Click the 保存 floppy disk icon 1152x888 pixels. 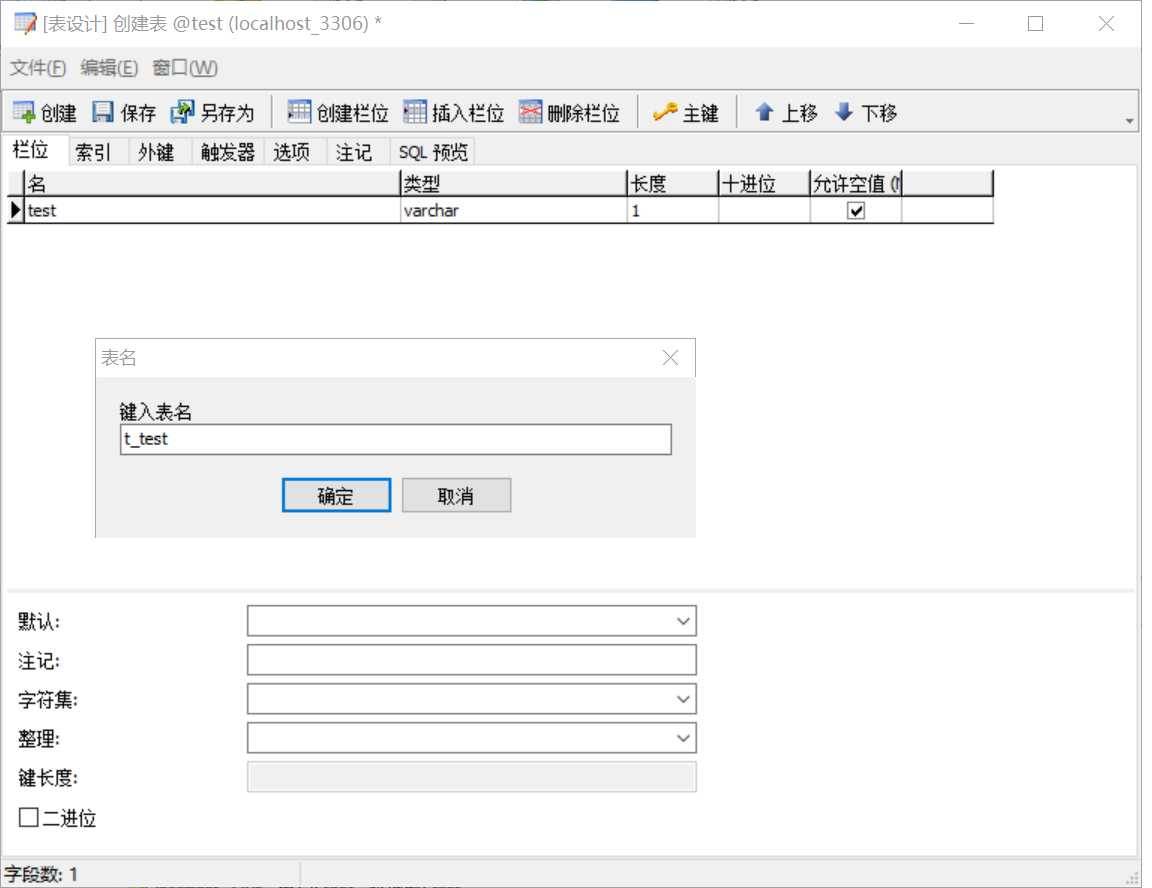(103, 112)
